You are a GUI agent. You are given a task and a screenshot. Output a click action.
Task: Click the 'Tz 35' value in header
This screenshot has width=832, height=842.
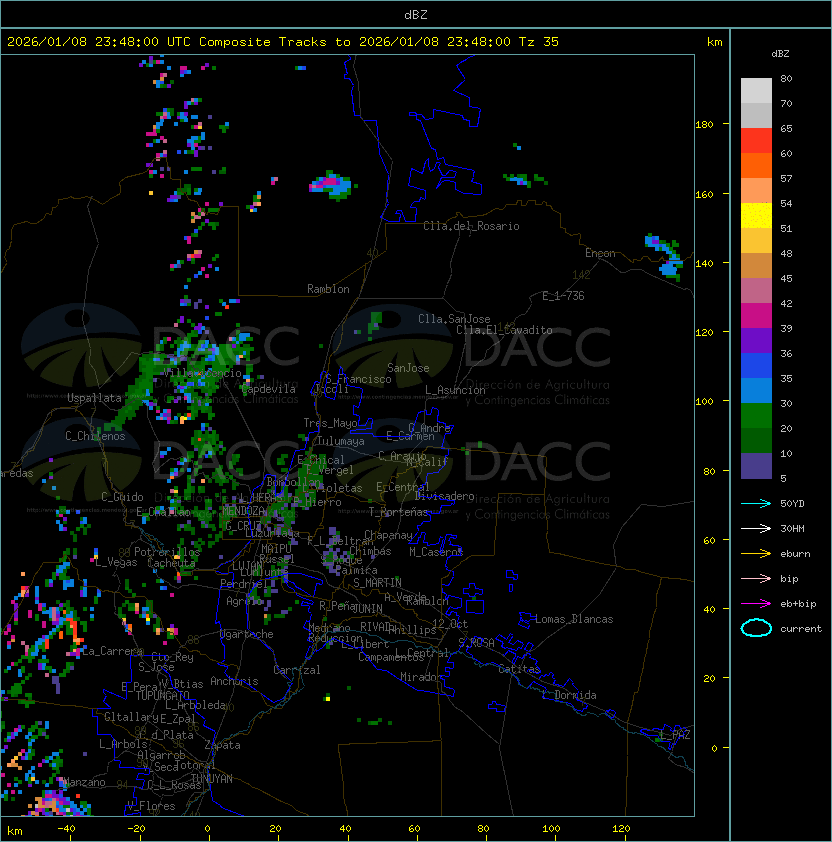tap(539, 42)
